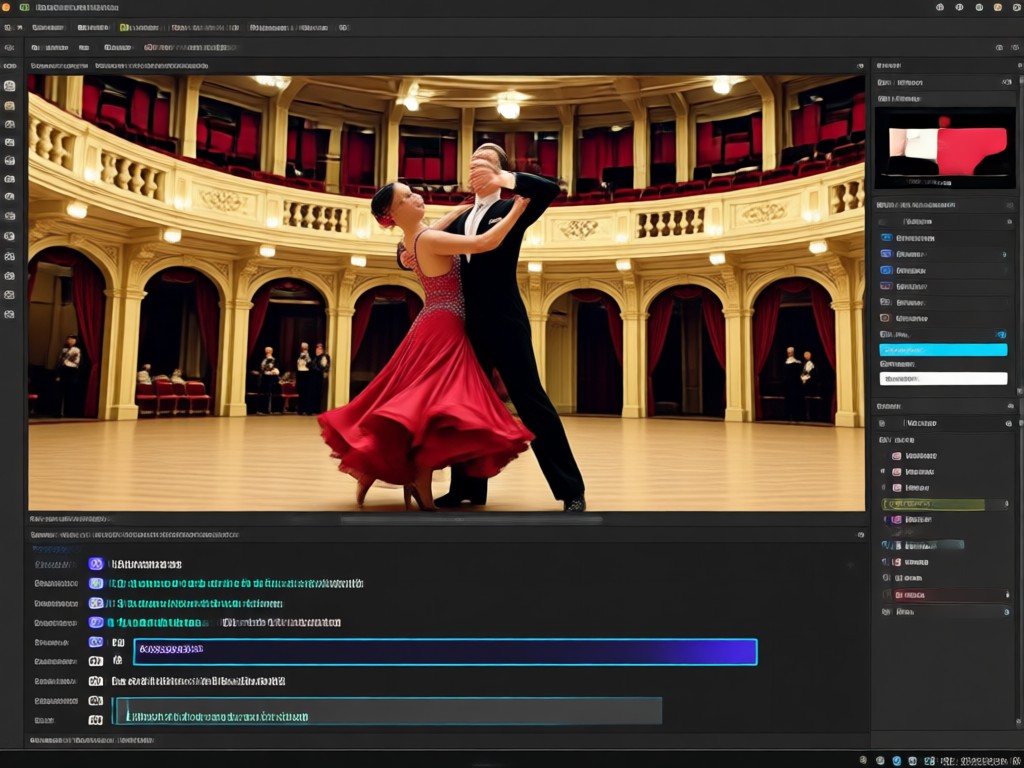Click the bright cyan bar in right panel
This screenshot has height=768, width=1024.
point(943,350)
